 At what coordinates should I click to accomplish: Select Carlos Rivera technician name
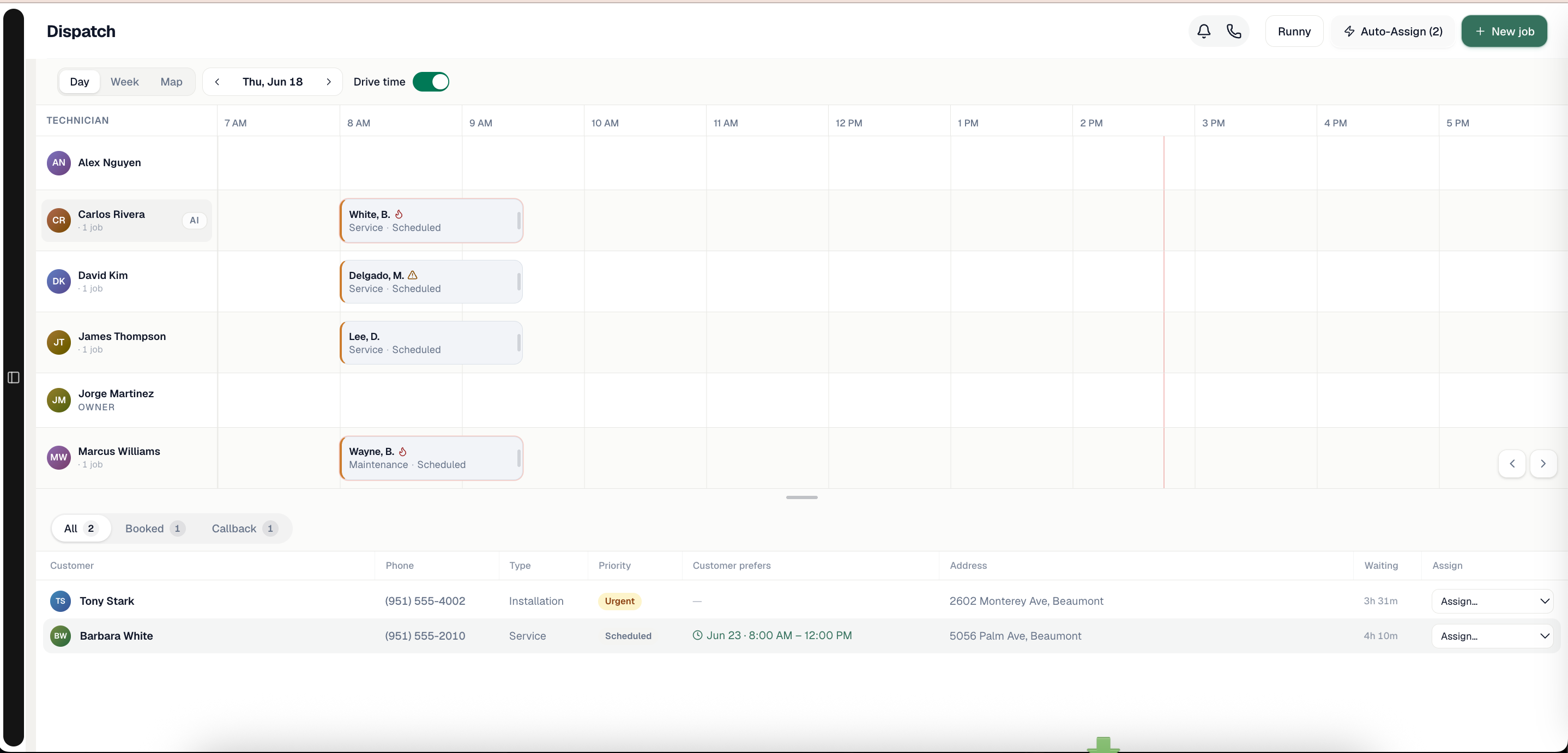(111, 214)
